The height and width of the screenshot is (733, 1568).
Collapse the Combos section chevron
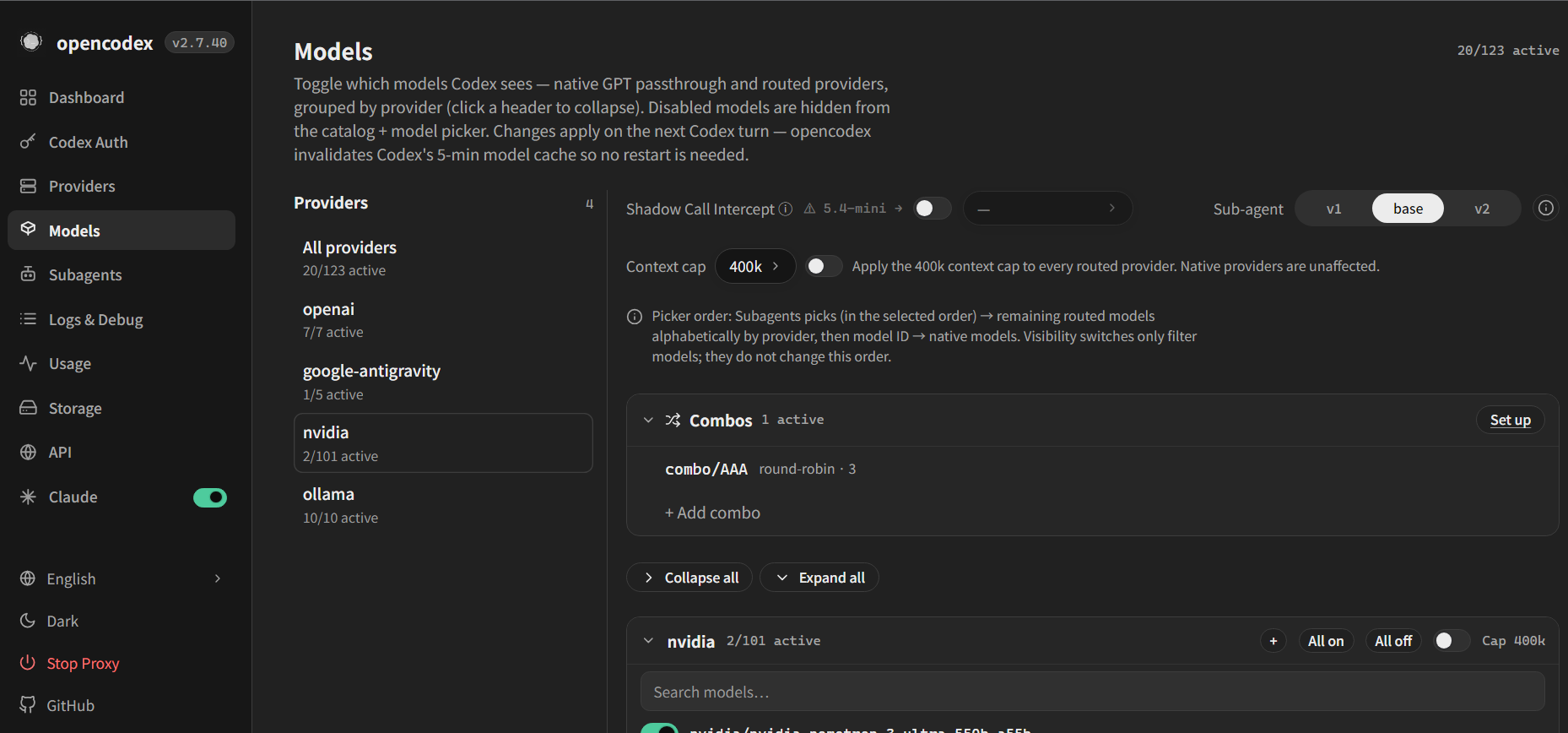coord(648,420)
